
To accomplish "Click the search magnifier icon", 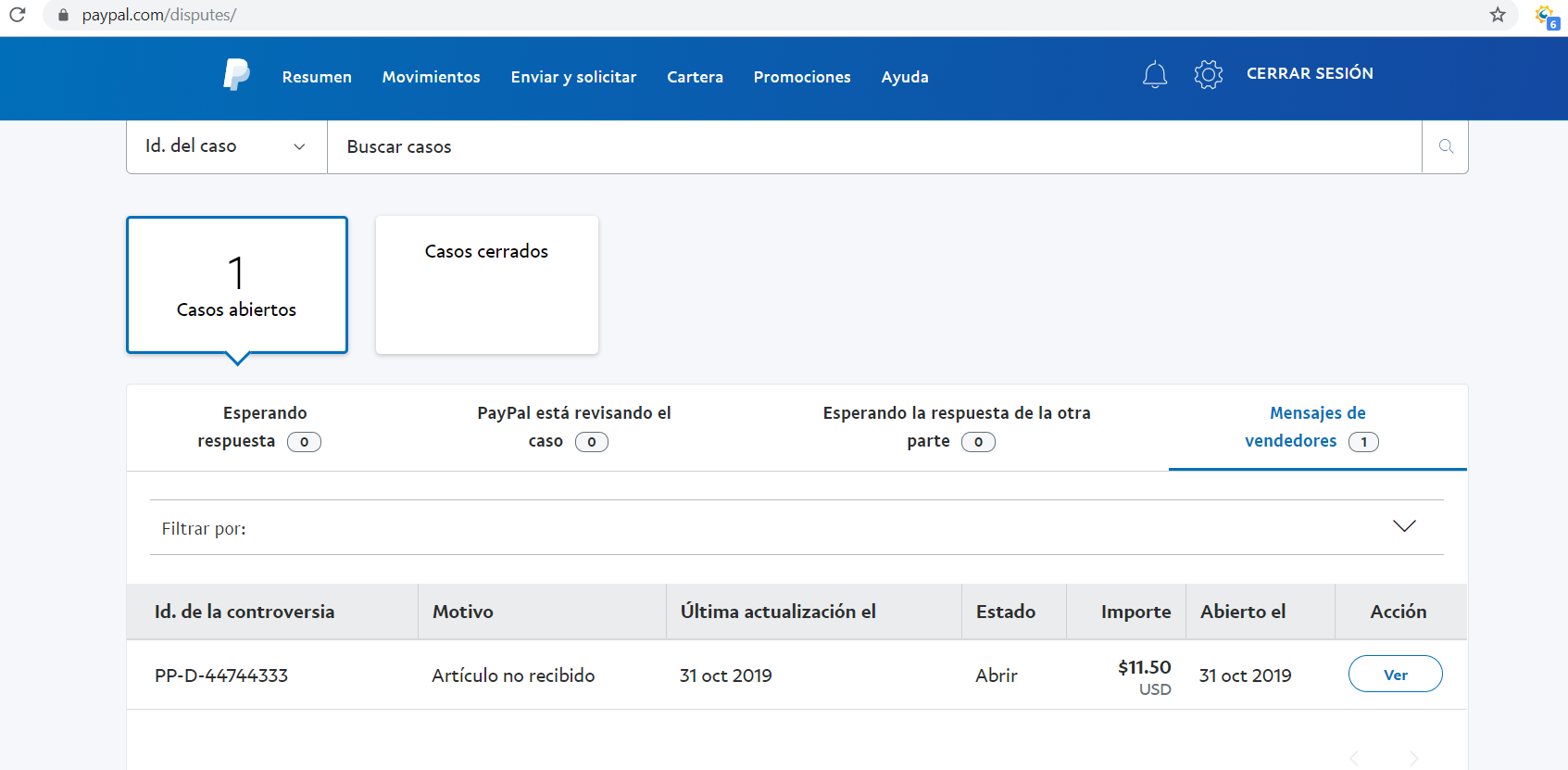I will (1446, 146).
